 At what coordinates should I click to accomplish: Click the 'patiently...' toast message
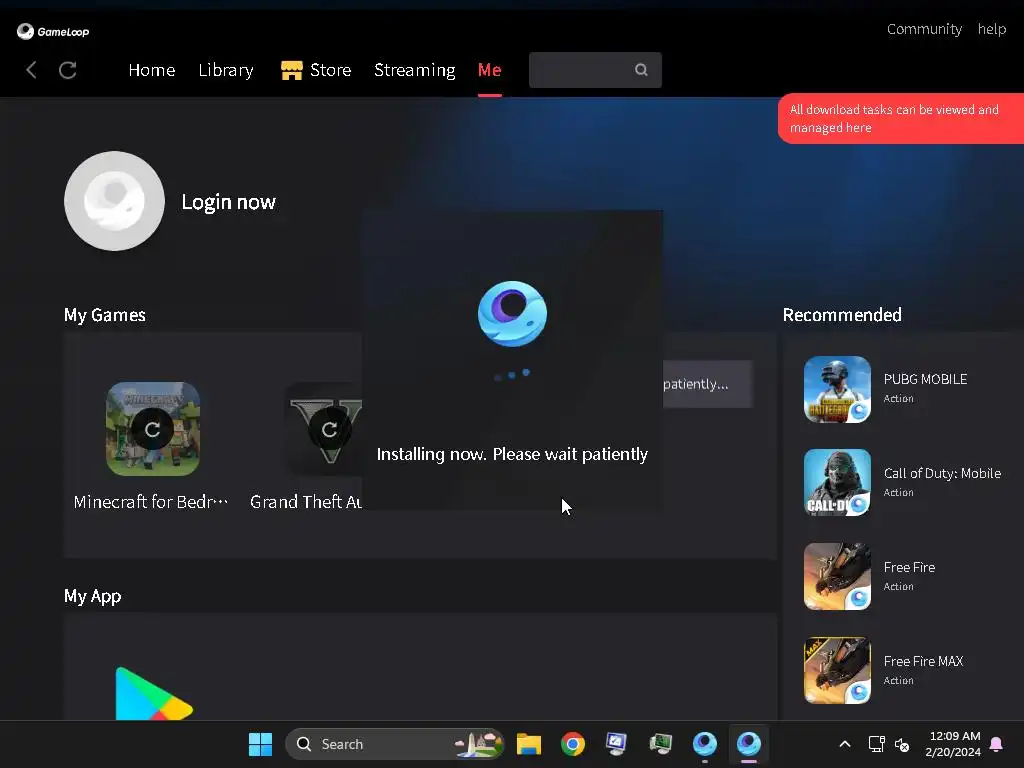[x=708, y=384]
